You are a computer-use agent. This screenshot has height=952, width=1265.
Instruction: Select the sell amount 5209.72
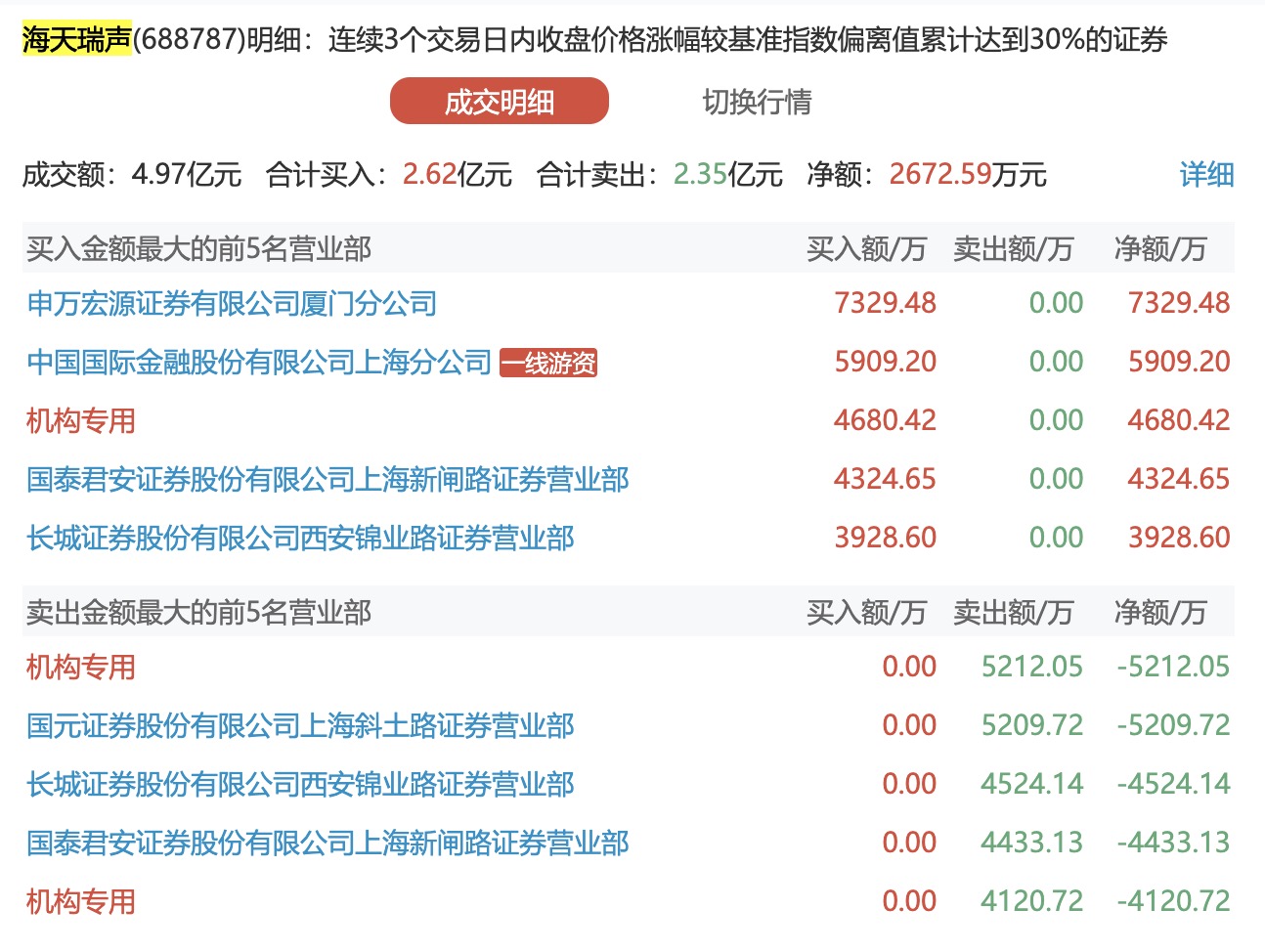click(x=1032, y=725)
